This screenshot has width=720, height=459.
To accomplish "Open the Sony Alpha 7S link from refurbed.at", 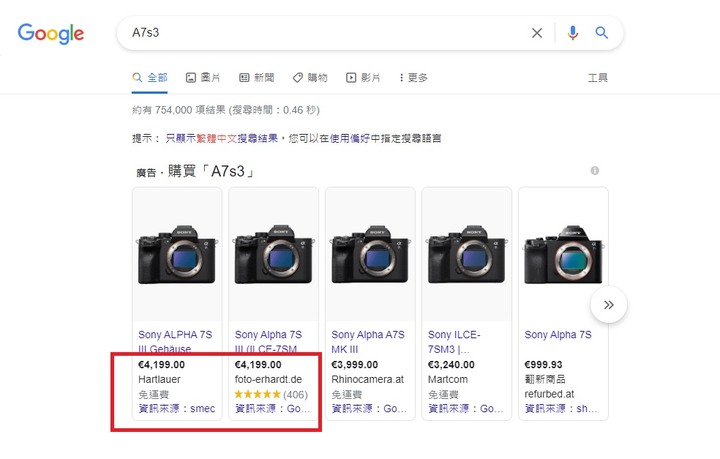I will pos(558,335).
